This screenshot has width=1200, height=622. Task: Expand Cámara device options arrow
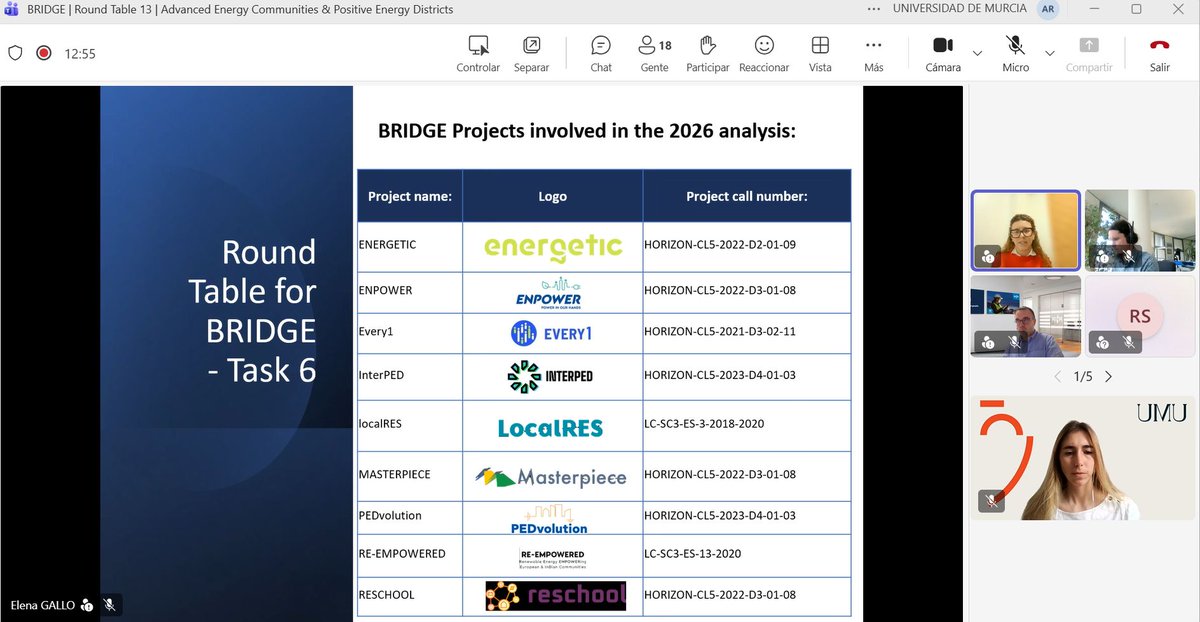point(977,53)
